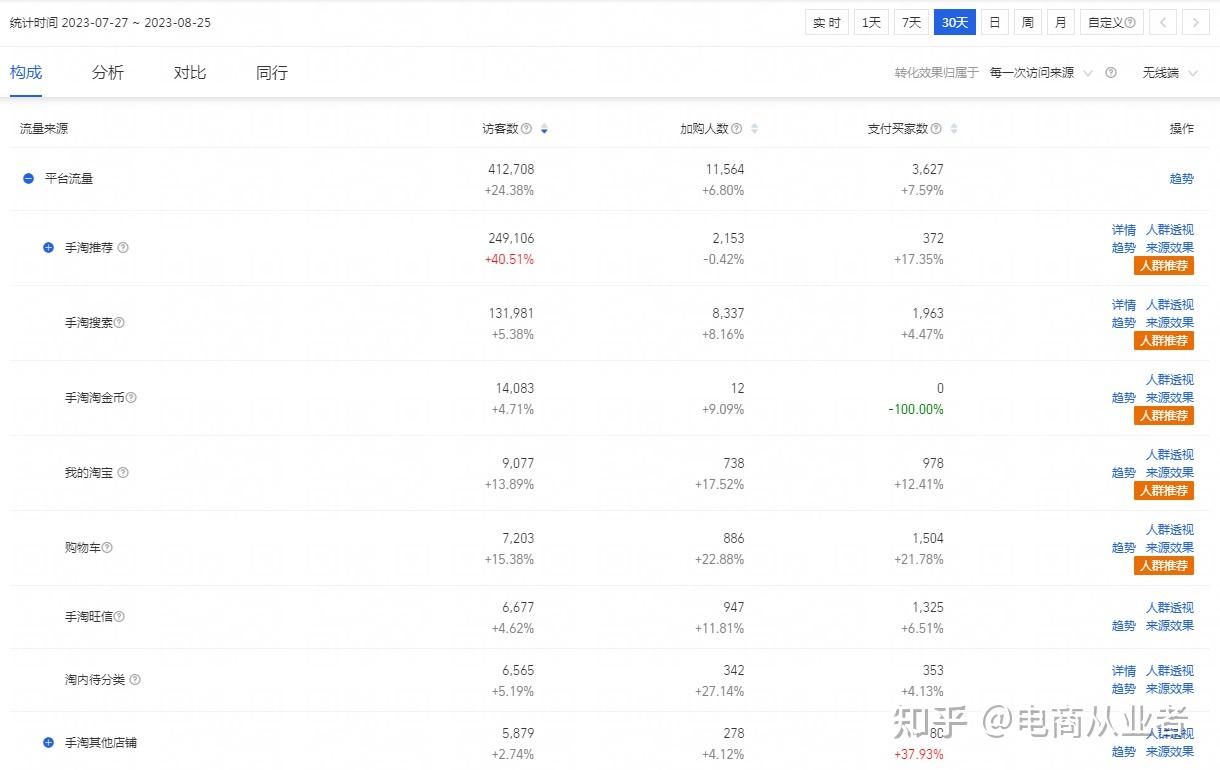This screenshot has height=770, width=1220.
Task: Show help icon next to 手淘搜索
Action: tap(119, 322)
